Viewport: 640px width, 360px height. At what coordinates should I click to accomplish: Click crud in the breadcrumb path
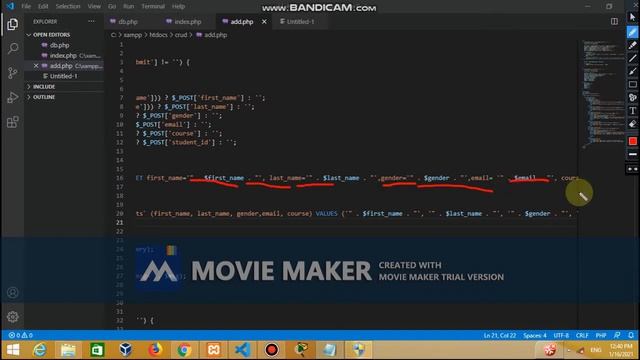(x=181, y=35)
